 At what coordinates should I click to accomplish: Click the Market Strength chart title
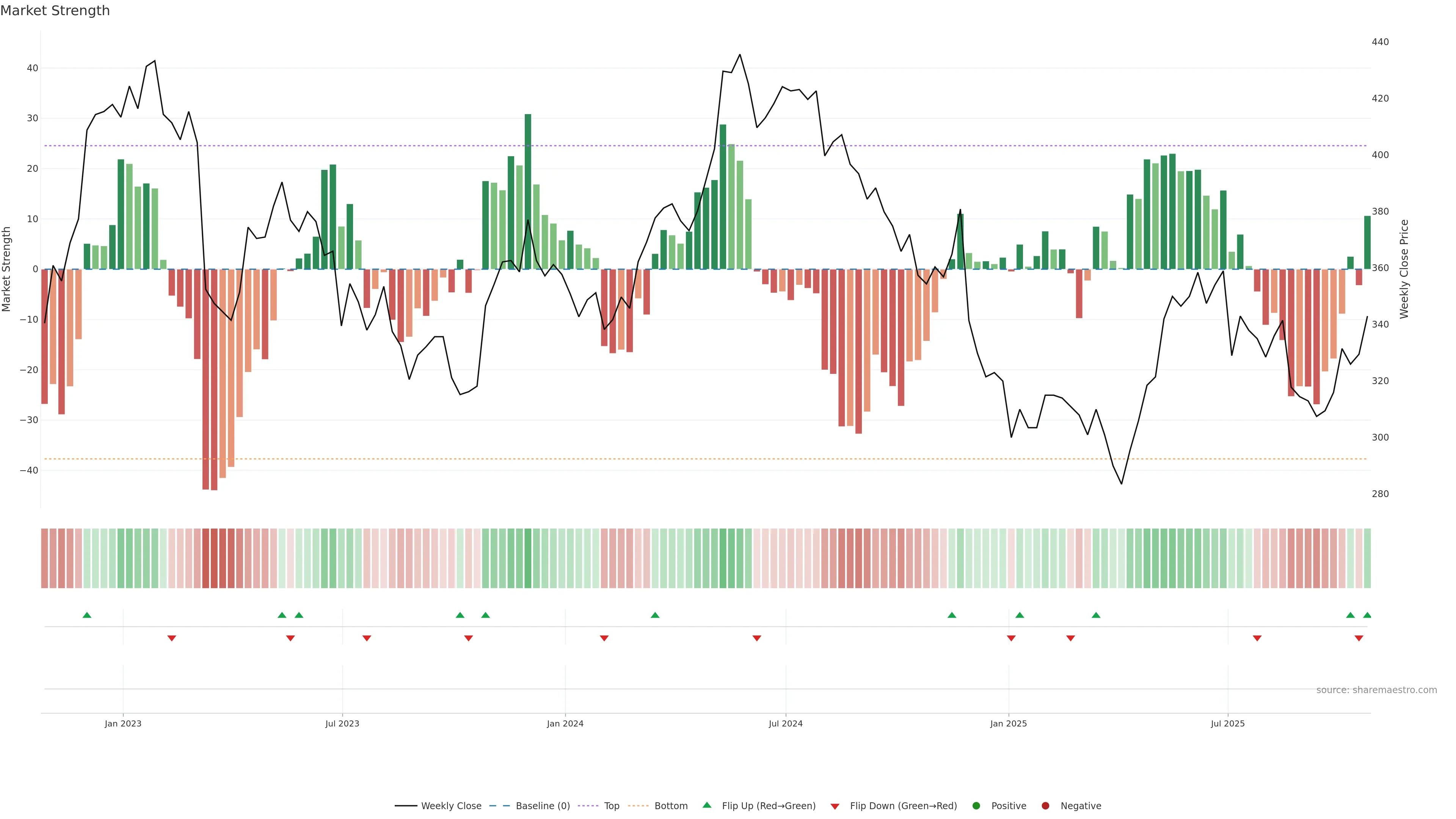(55, 11)
